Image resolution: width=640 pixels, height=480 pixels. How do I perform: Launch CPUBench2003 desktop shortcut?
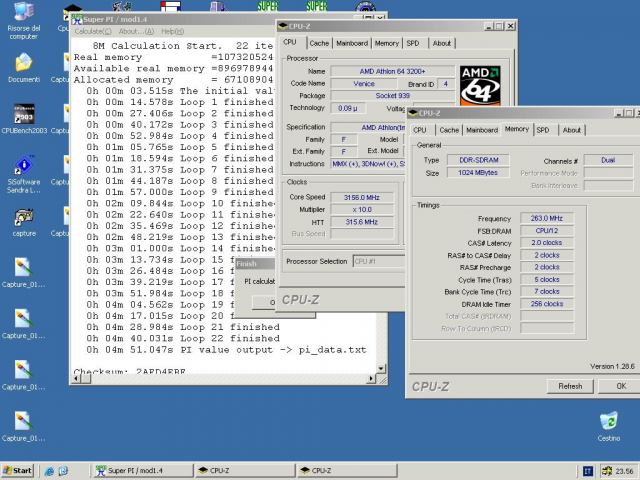pos(24,118)
